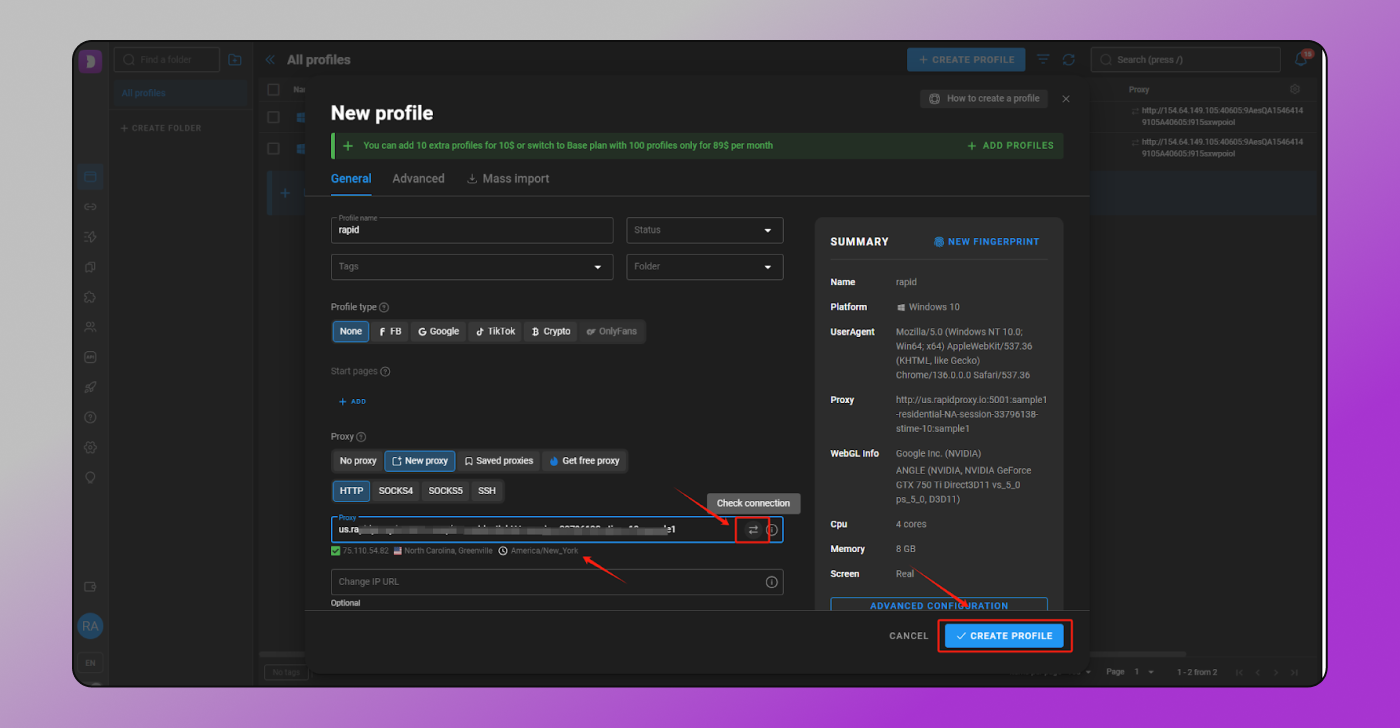Tick the second profile row checkbox
Image resolution: width=1400 pixels, height=728 pixels.
pyautogui.click(x=273, y=149)
